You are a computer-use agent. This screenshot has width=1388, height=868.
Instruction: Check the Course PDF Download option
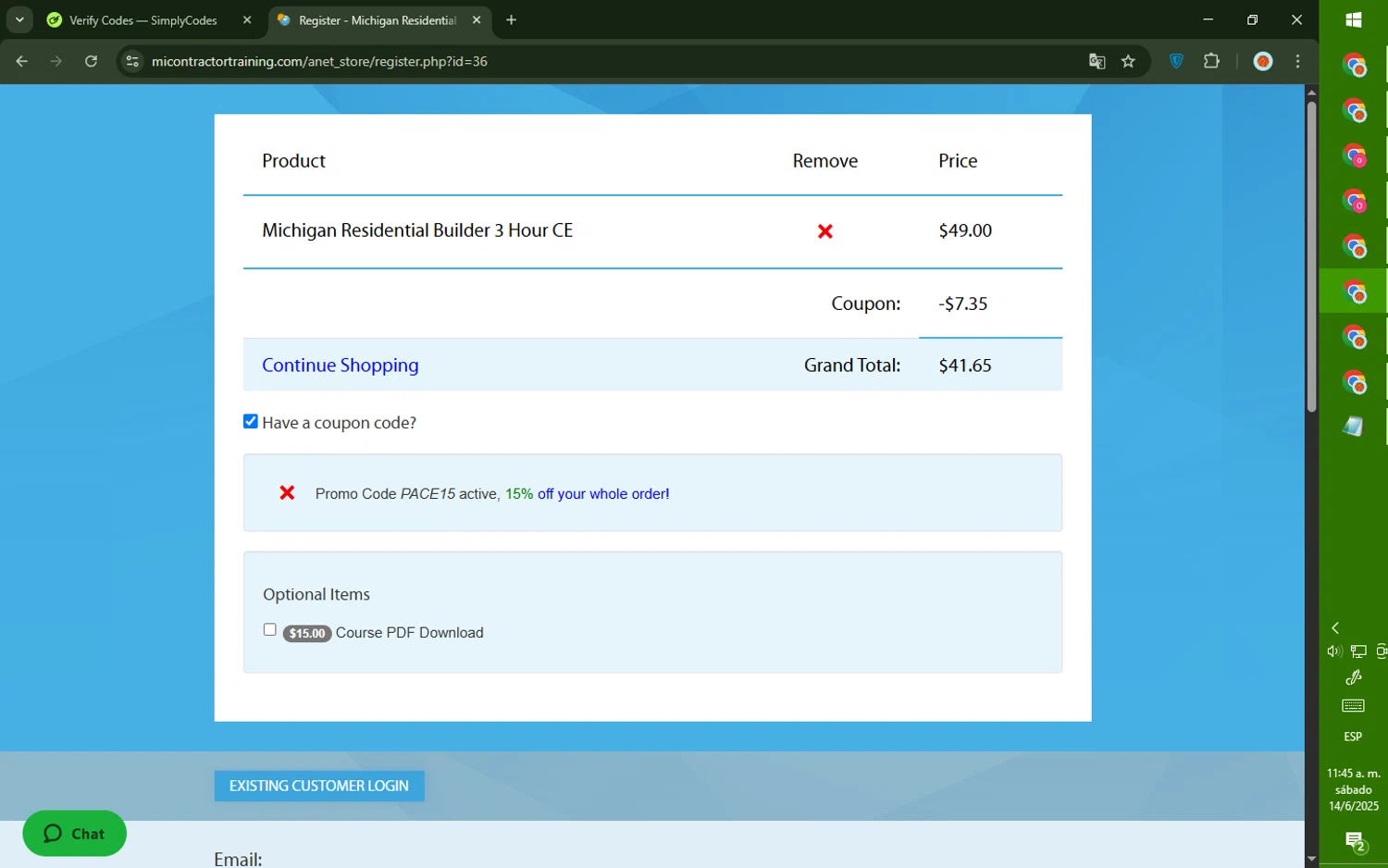click(269, 629)
